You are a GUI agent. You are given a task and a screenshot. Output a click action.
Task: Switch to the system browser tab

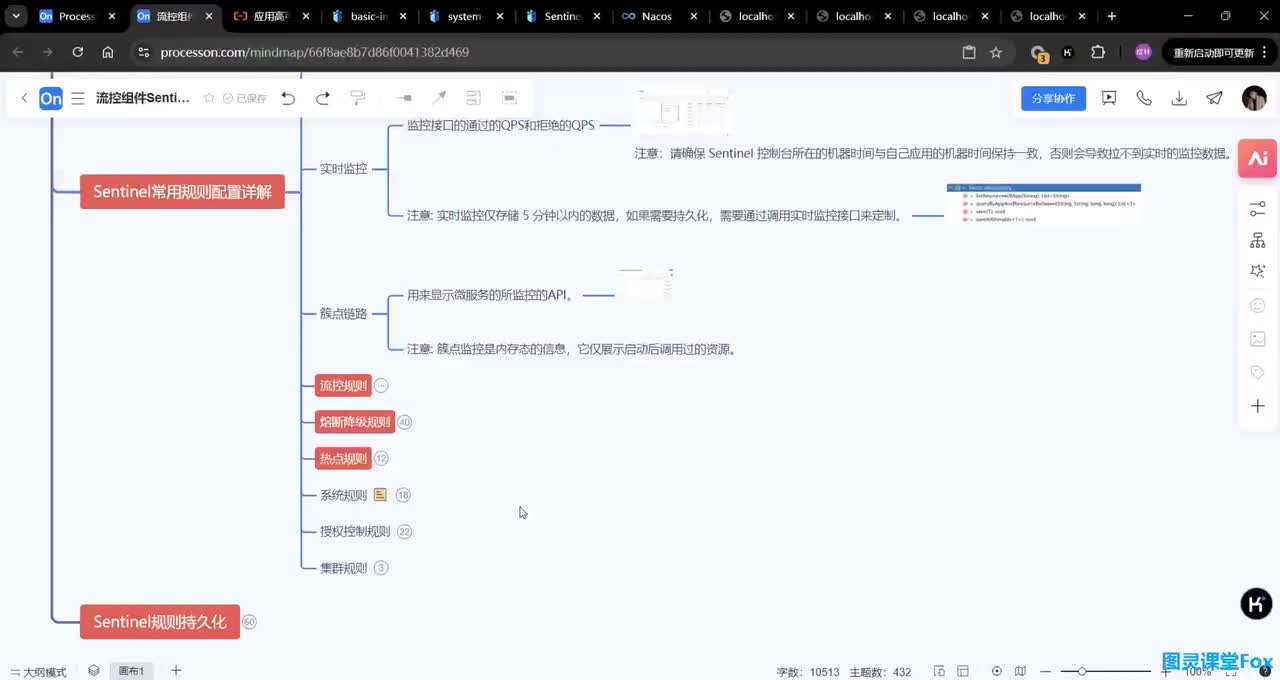tap(464, 16)
